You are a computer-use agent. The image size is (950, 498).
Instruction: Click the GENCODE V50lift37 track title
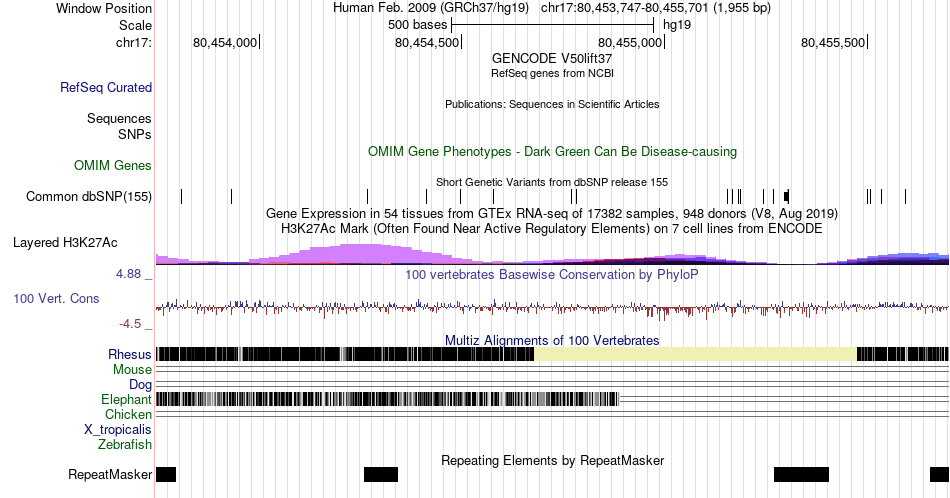pos(552,59)
